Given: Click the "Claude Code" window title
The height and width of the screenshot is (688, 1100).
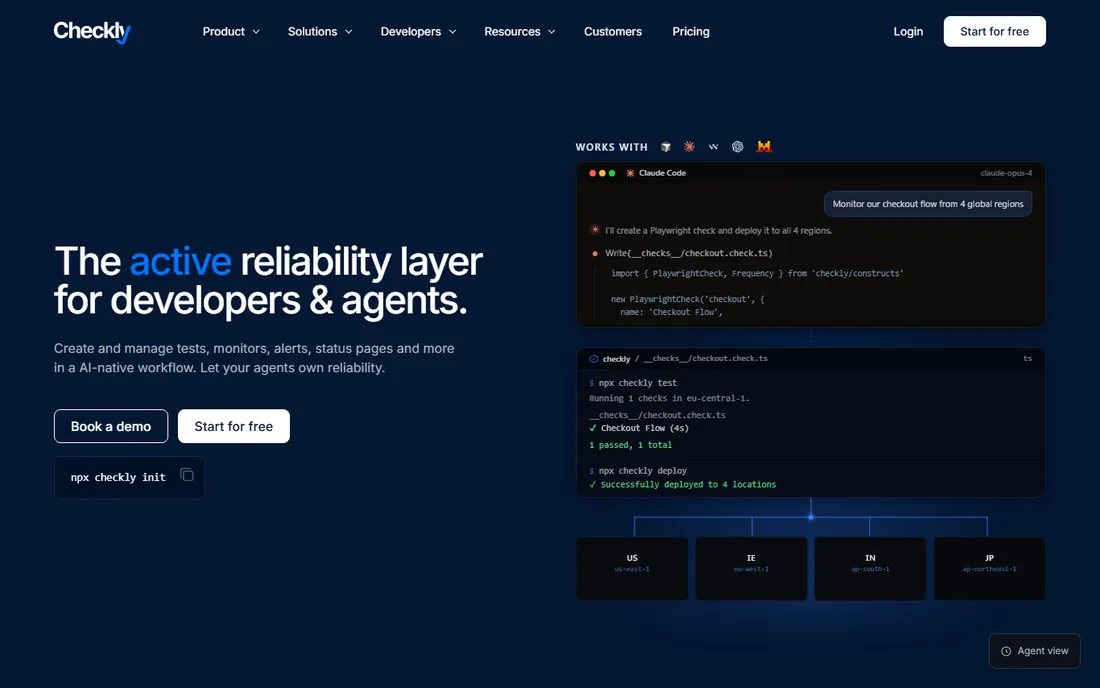Looking at the screenshot, I should [x=662, y=173].
